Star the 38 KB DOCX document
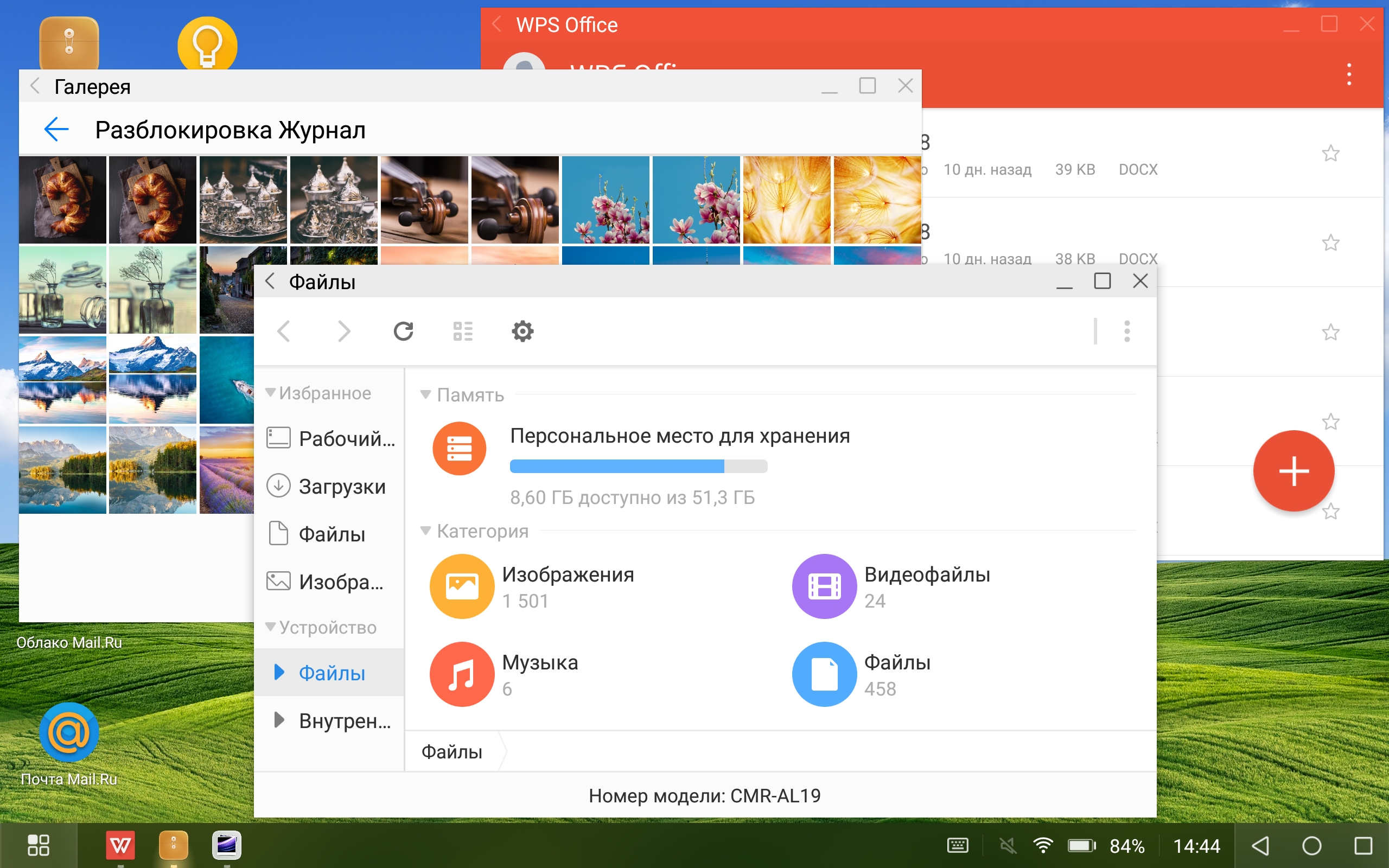 click(1330, 243)
